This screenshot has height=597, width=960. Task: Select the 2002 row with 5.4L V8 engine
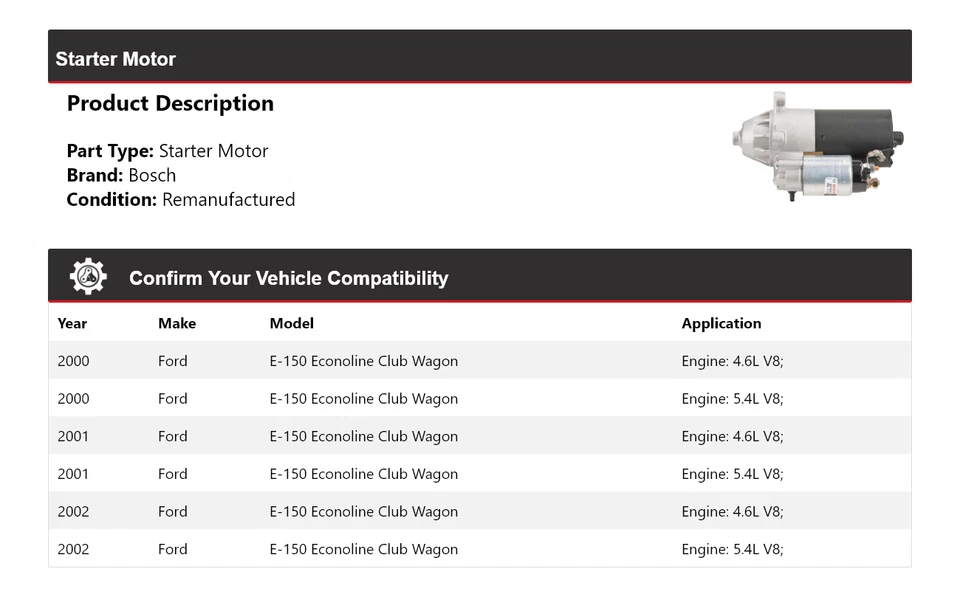click(479, 549)
